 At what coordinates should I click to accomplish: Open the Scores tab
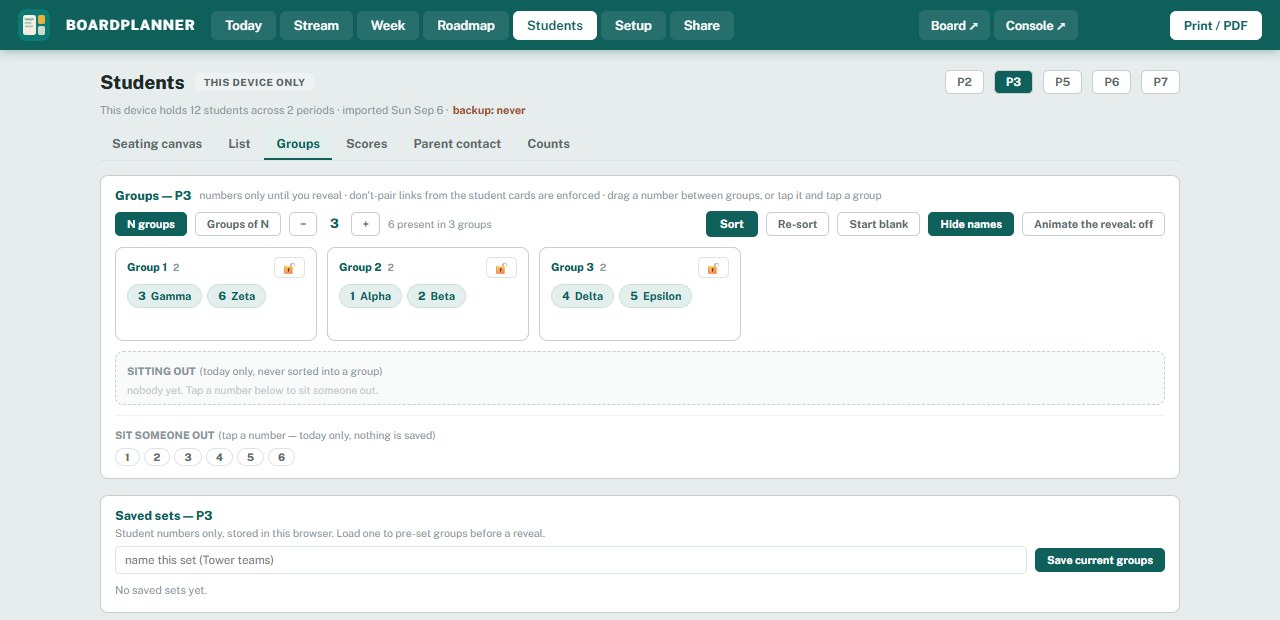pyautogui.click(x=367, y=144)
